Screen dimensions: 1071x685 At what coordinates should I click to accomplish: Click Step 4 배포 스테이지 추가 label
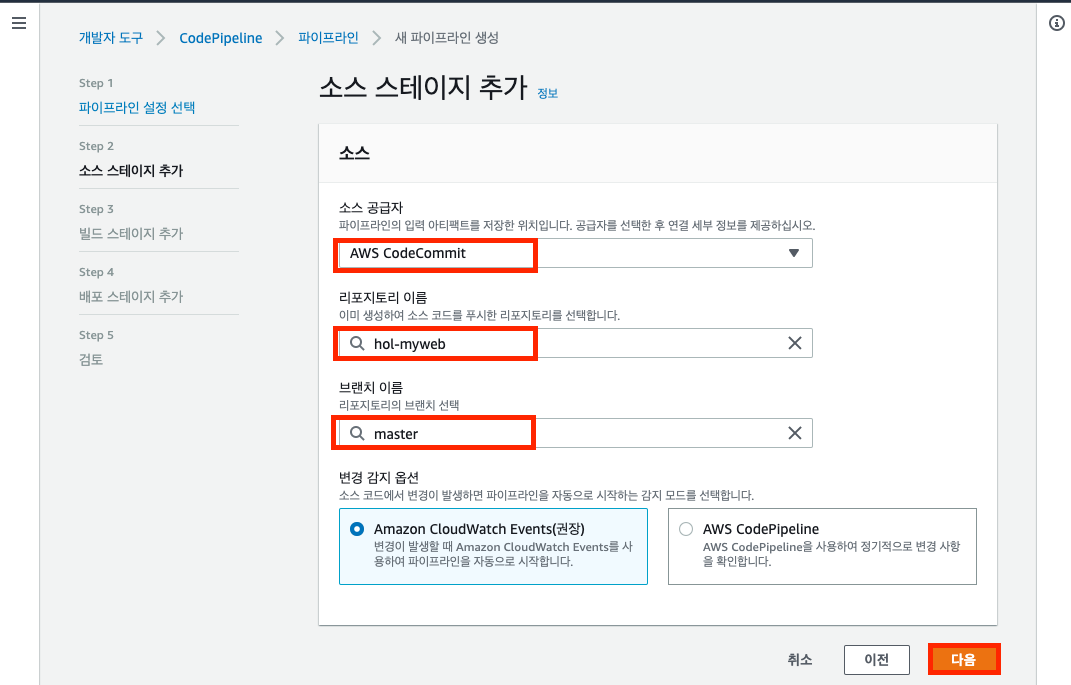tap(131, 296)
